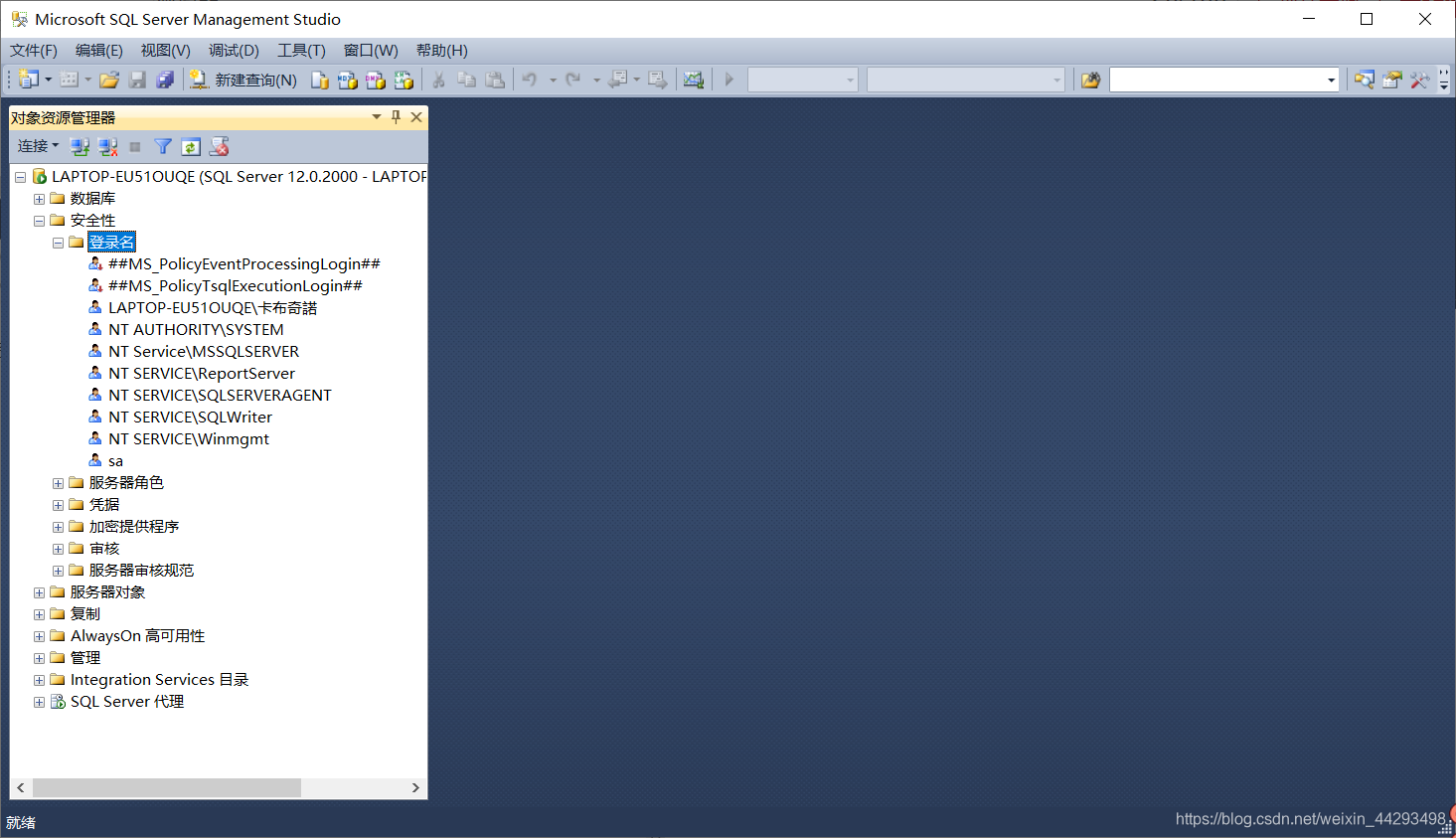Click the Solution Explorer toolbar icon
The image size is (1456, 838).
pyautogui.click(x=1365, y=80)
